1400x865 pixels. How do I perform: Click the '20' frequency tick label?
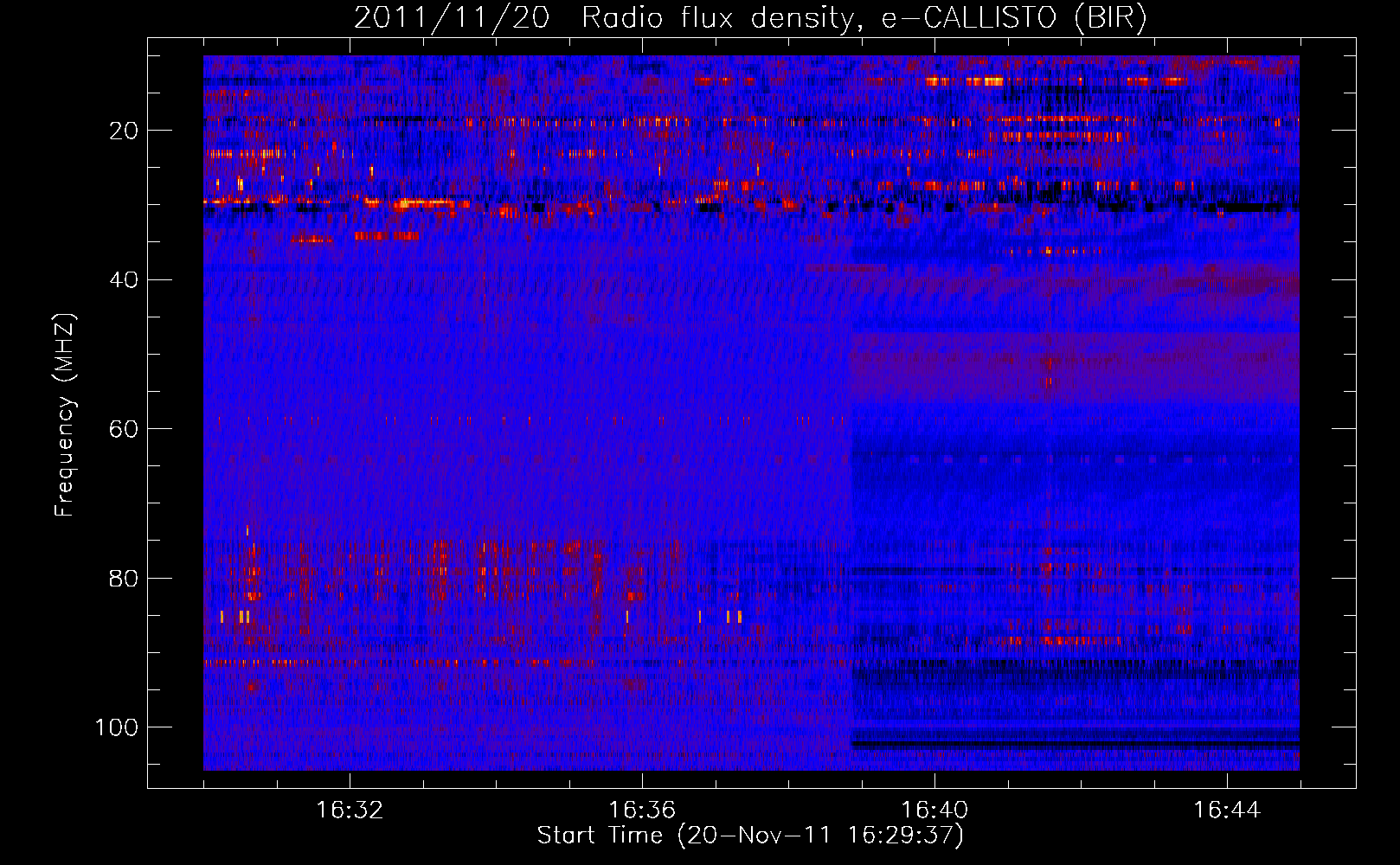tap(124, 131)
